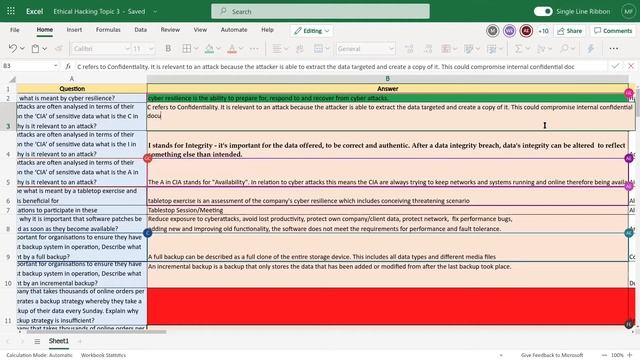
Task: Open the Automate tab
Action: pos(234,30)
